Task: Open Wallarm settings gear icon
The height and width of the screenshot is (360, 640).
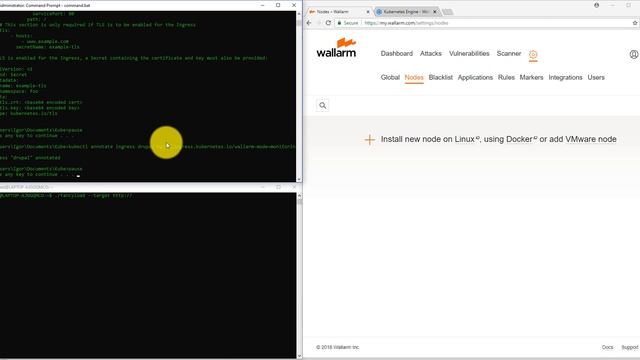Action: (533, 54)
